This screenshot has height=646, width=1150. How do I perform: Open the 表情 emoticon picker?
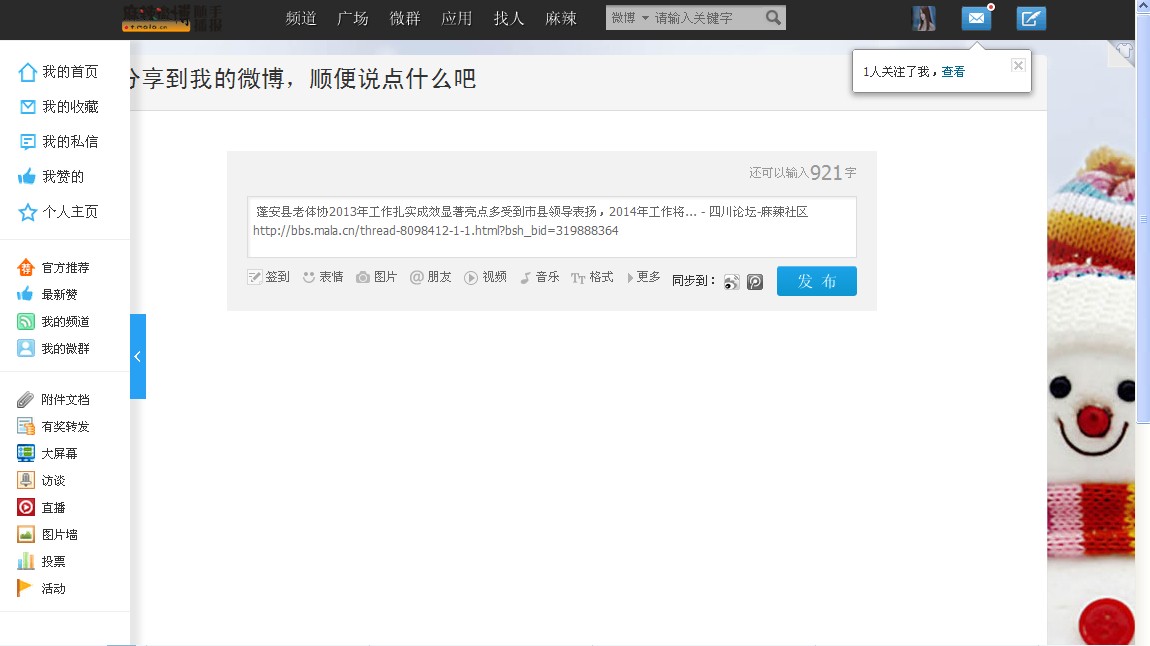point(309,277)
